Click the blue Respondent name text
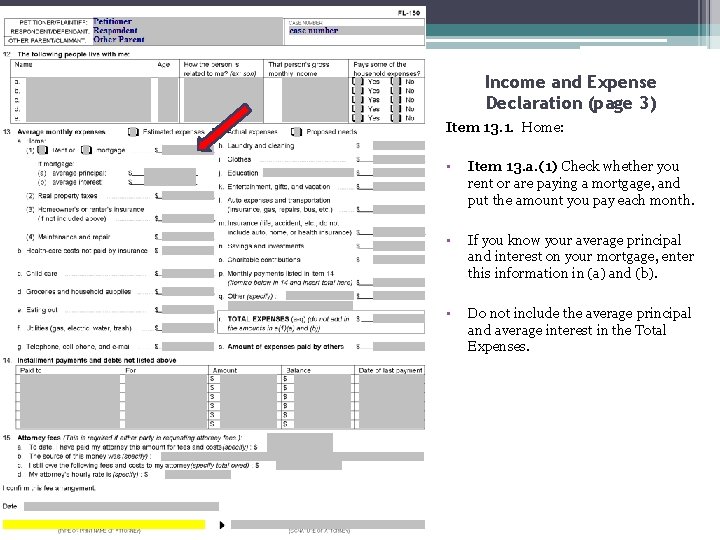 tap(115, 30)
